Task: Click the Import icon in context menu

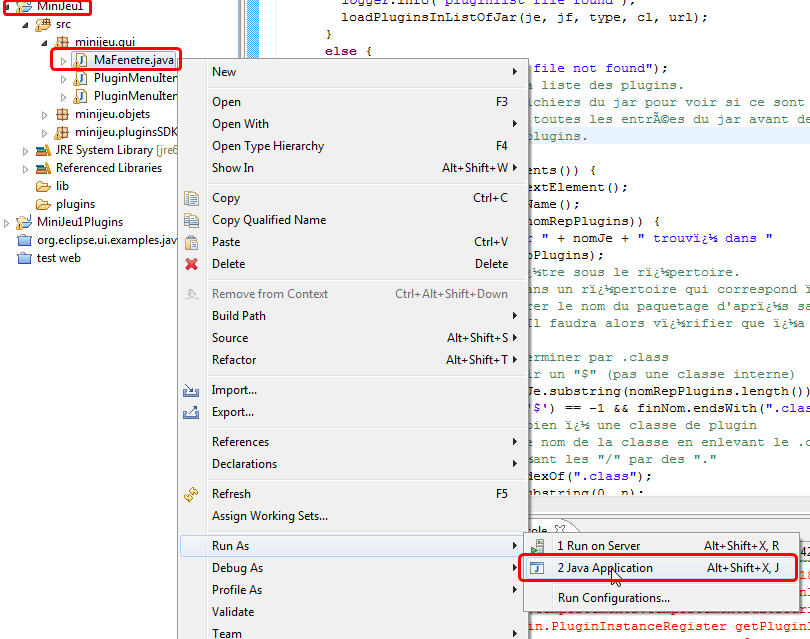Action: click(x=192, y=390)
